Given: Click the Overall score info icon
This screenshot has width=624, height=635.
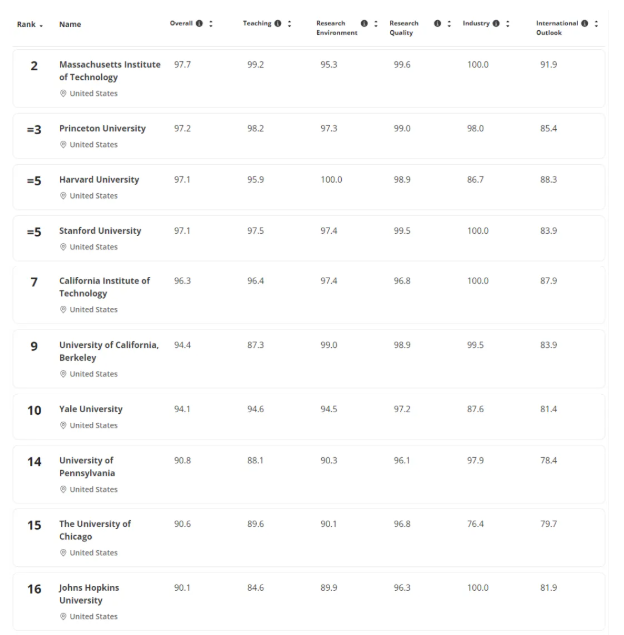Looking at the screenshot, I should click(200, 23).
